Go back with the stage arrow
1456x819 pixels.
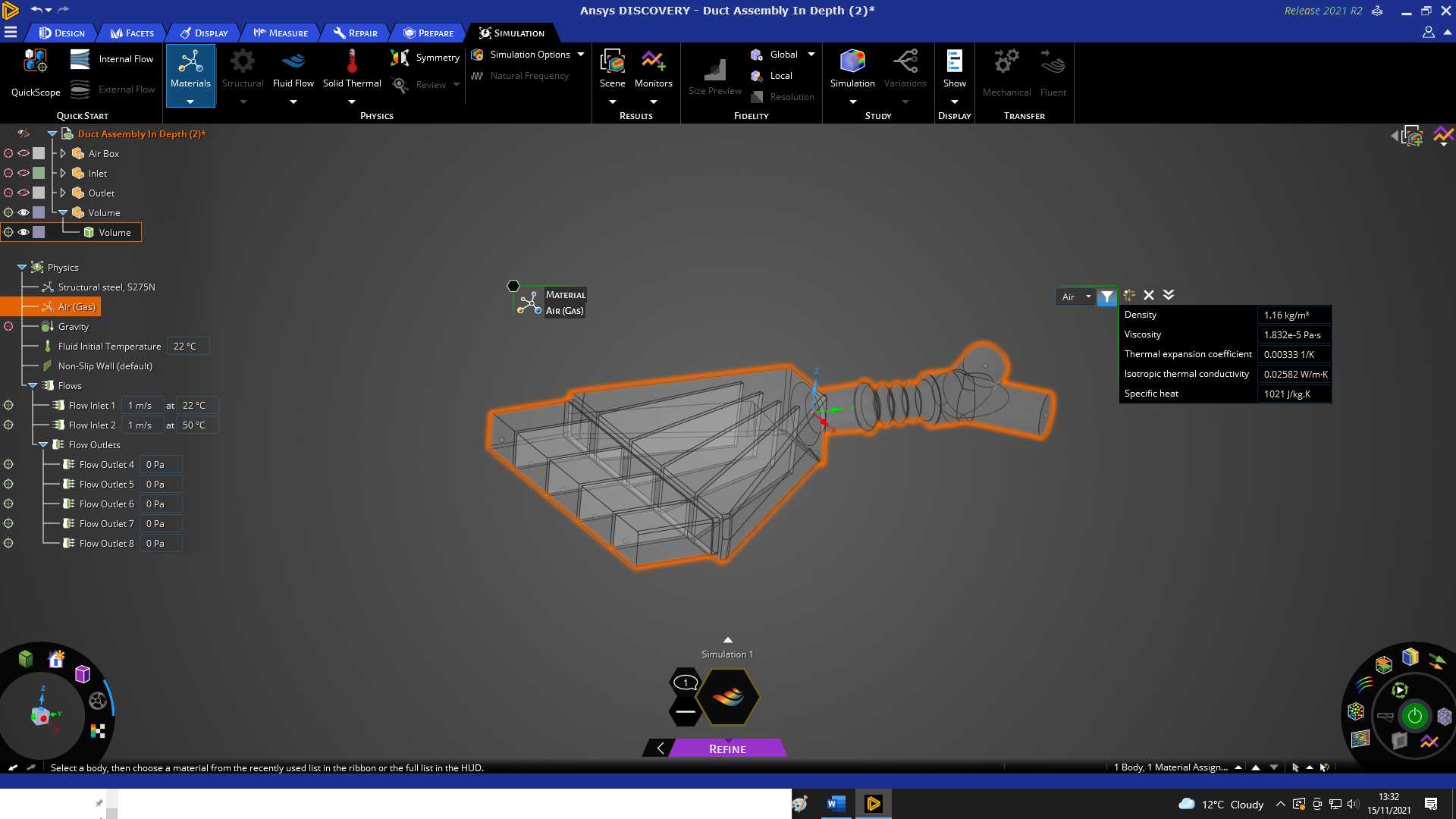click(661, 748)
